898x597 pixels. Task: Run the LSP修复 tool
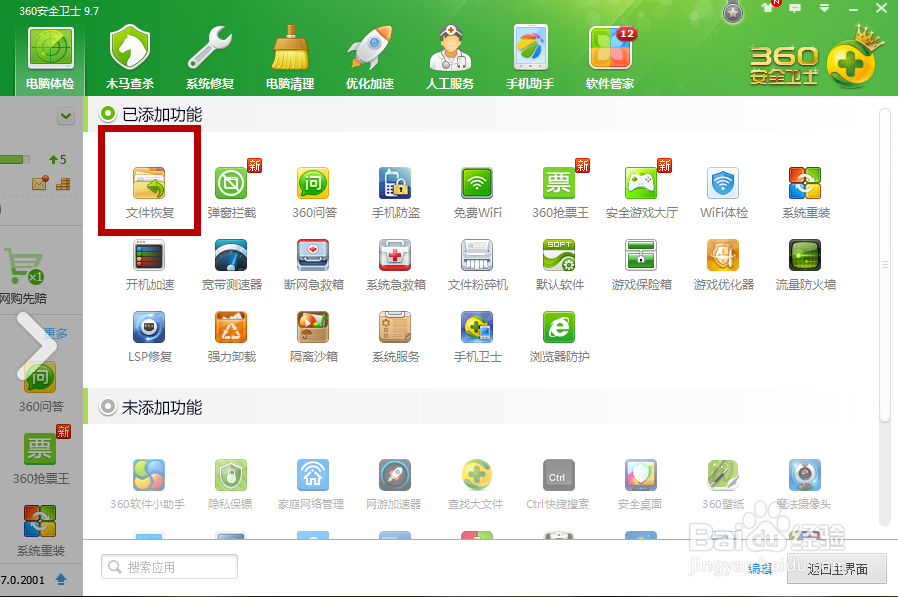[149, 337]
